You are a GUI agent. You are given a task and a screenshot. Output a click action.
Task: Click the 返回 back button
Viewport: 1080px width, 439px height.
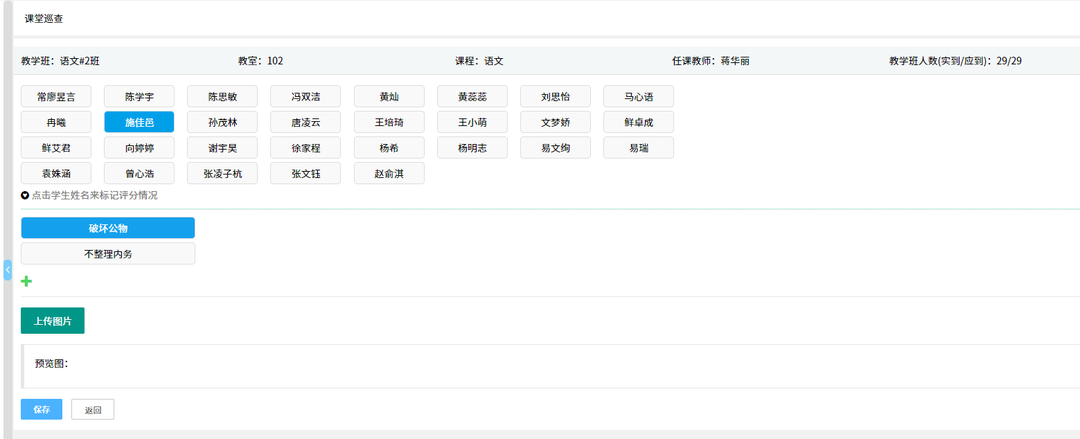point(93,410)
